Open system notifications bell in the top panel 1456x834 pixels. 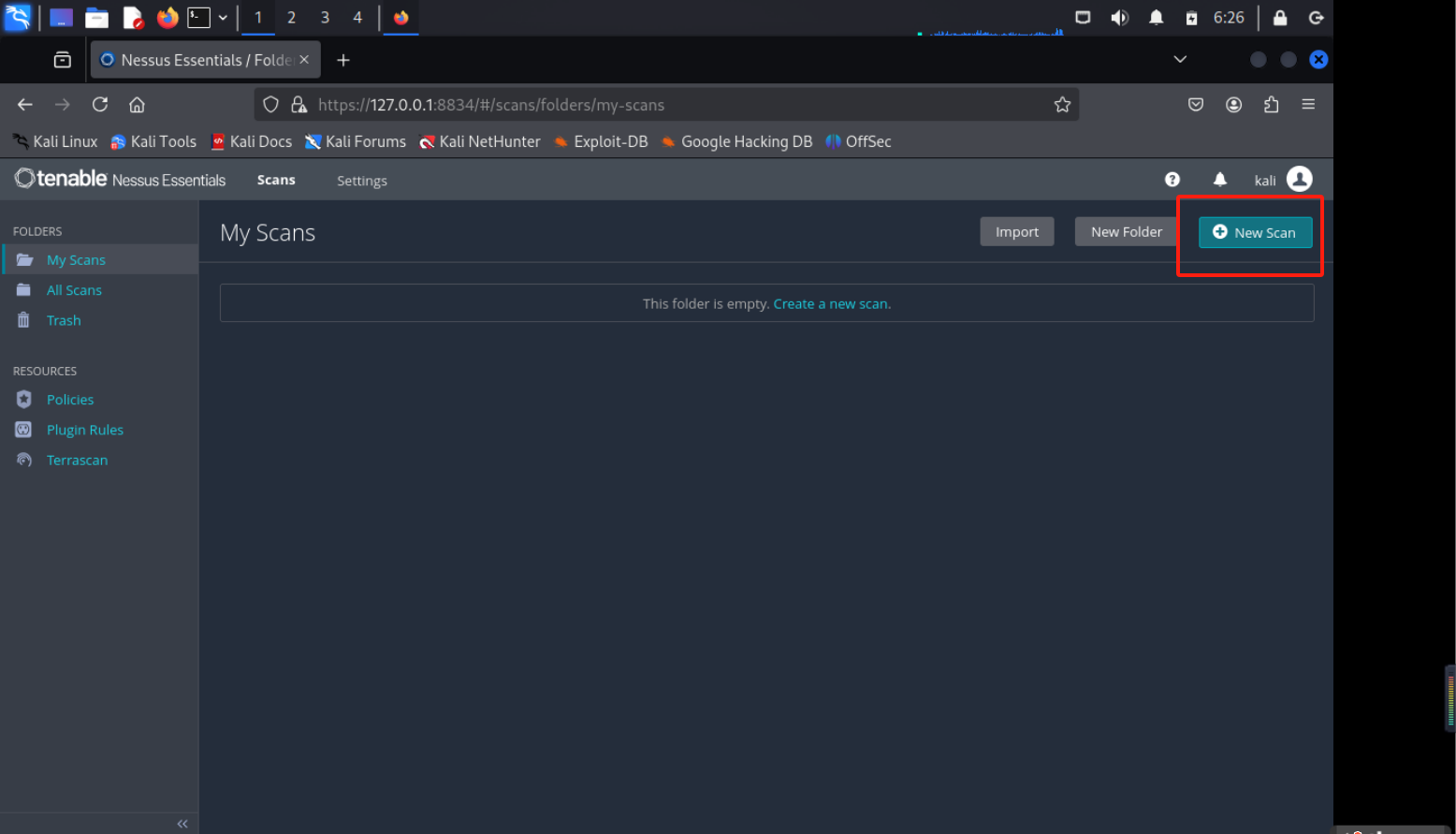click(x=1157, y=17)
